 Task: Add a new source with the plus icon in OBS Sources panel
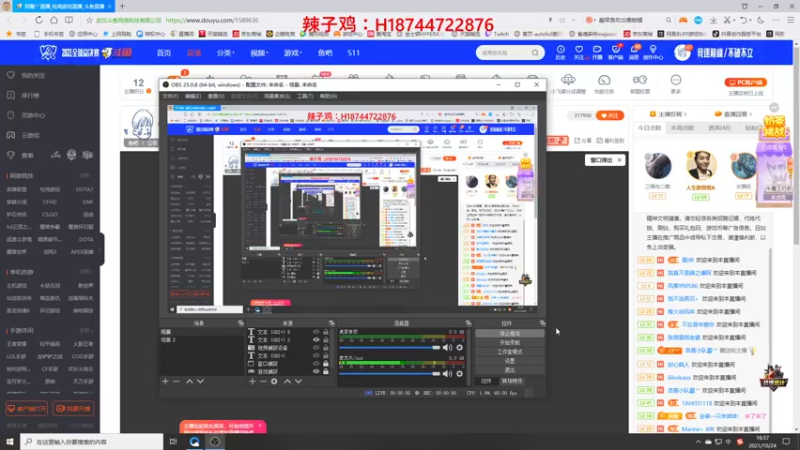click(x=252, y=381)
